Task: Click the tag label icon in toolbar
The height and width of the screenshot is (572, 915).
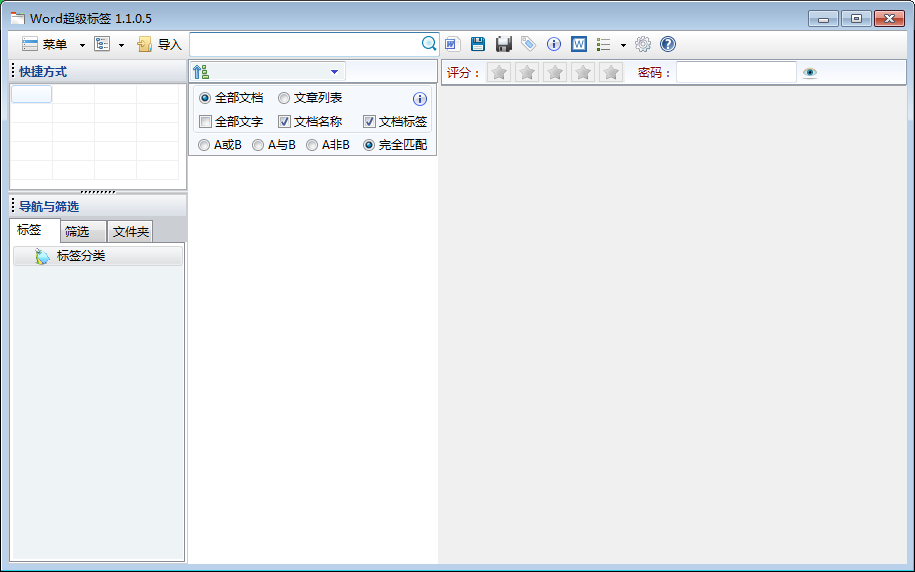Action: pos(528,44)
